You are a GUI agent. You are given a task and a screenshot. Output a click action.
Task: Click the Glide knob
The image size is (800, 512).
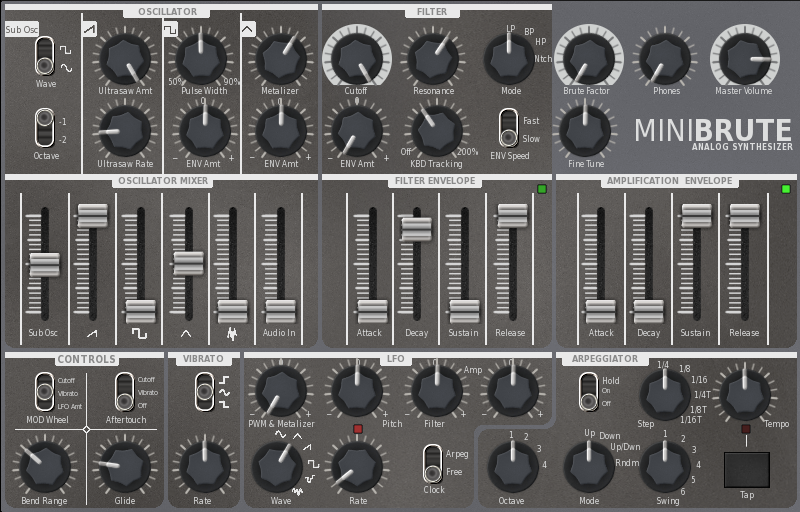[x=125, y=467]
